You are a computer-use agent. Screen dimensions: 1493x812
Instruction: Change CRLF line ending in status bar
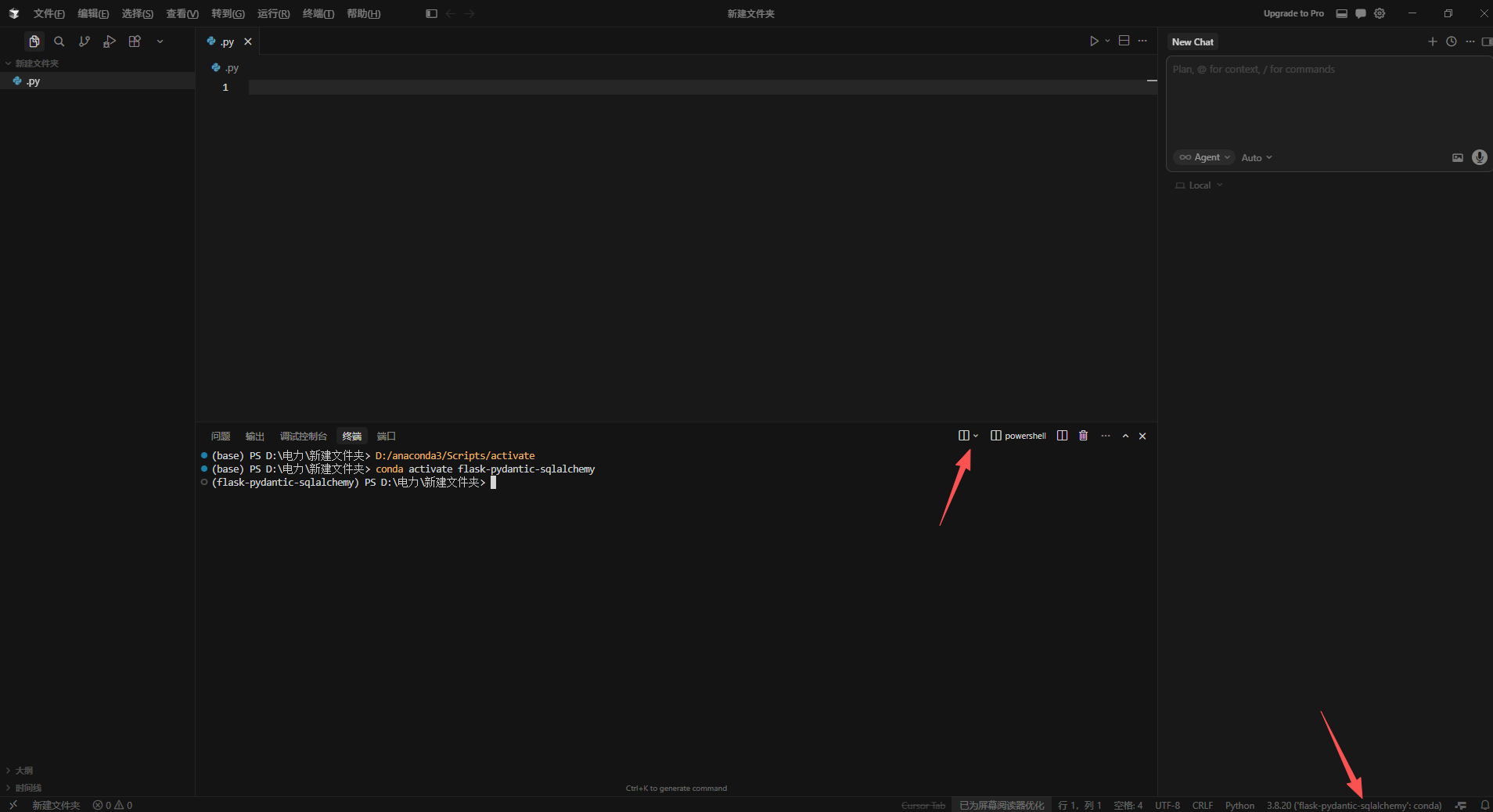click(x=1202, y=805)
